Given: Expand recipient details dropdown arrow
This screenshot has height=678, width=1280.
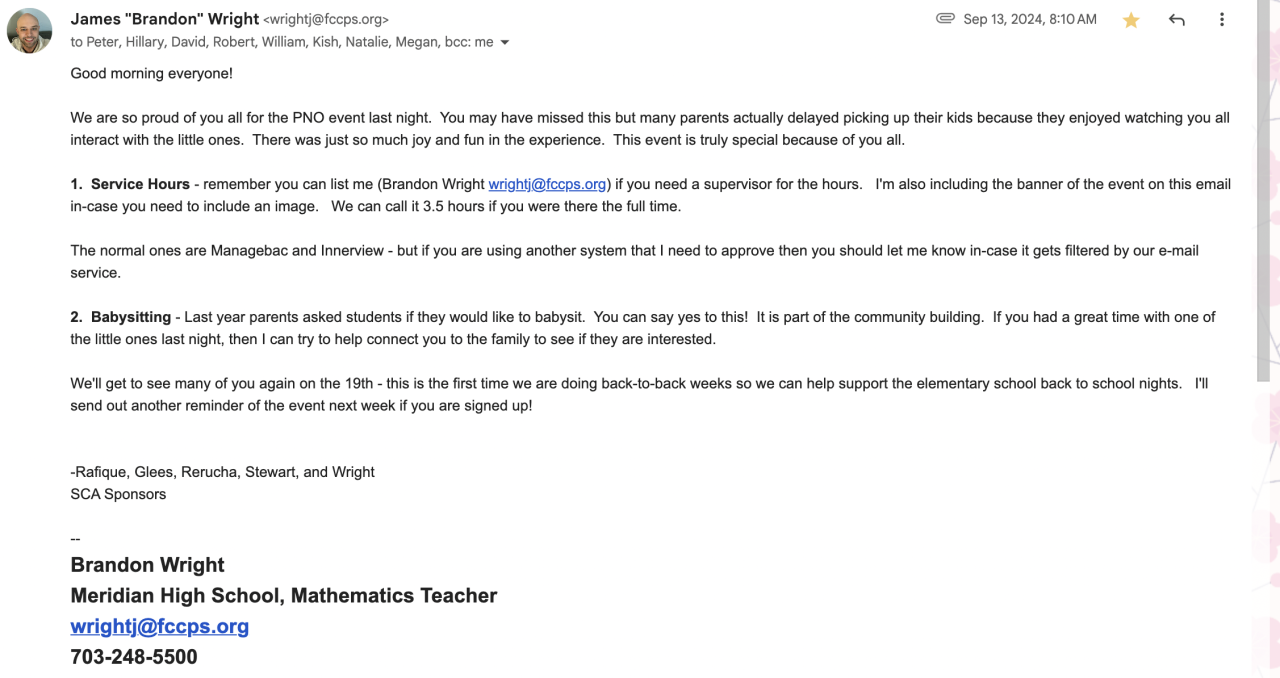Looking at the screenshot, I should [x=504, y=43].
